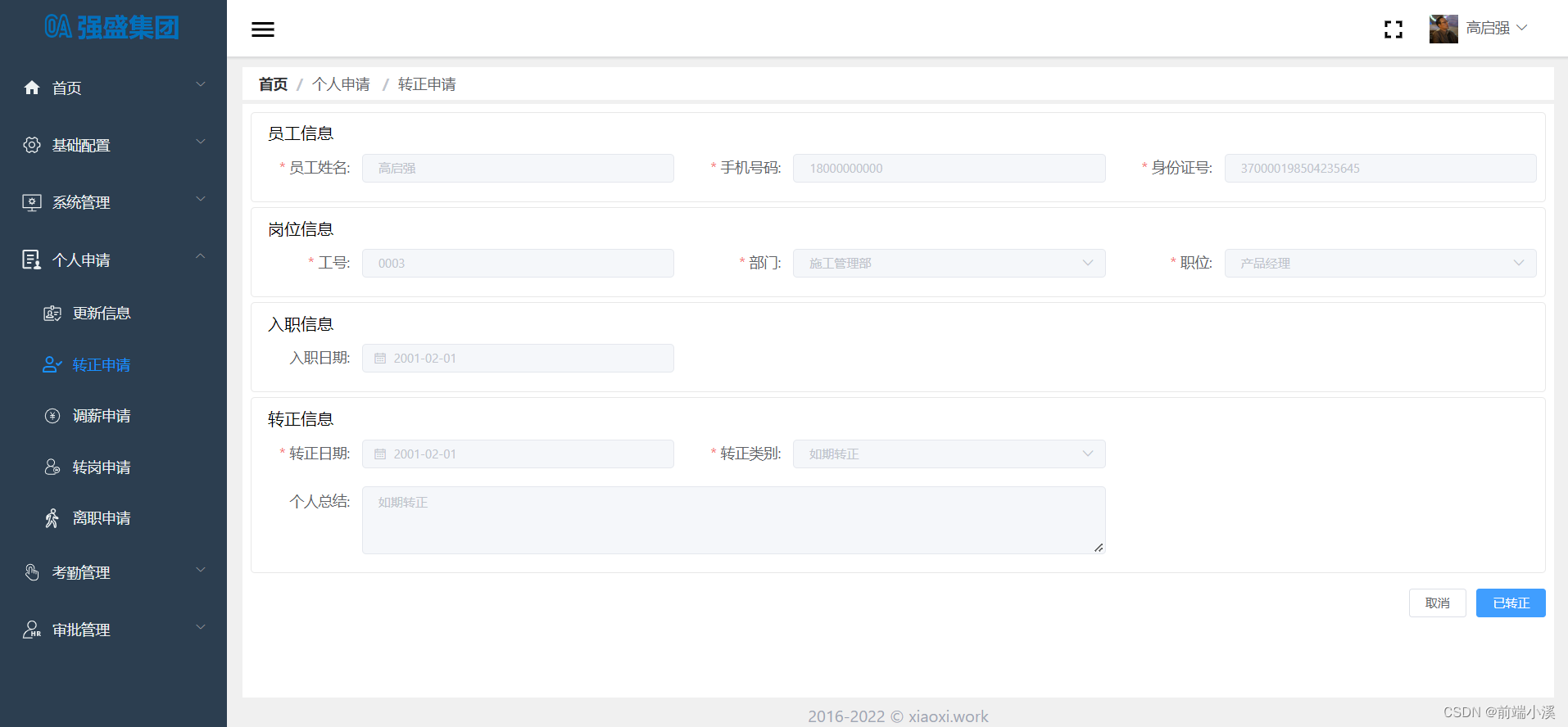The image size is (1568, 727).
Task: Click the 员工姓名 input field
Action: pos(518,169)
